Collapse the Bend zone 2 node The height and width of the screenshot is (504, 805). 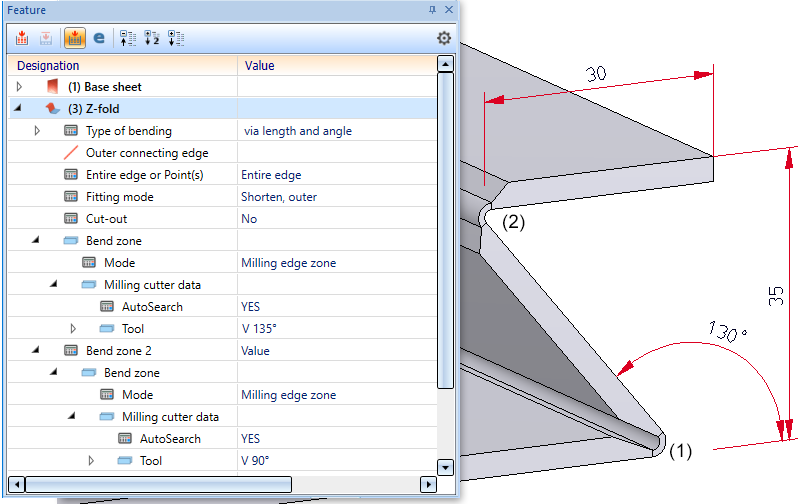pyautogui.click(x=37, y=351)
